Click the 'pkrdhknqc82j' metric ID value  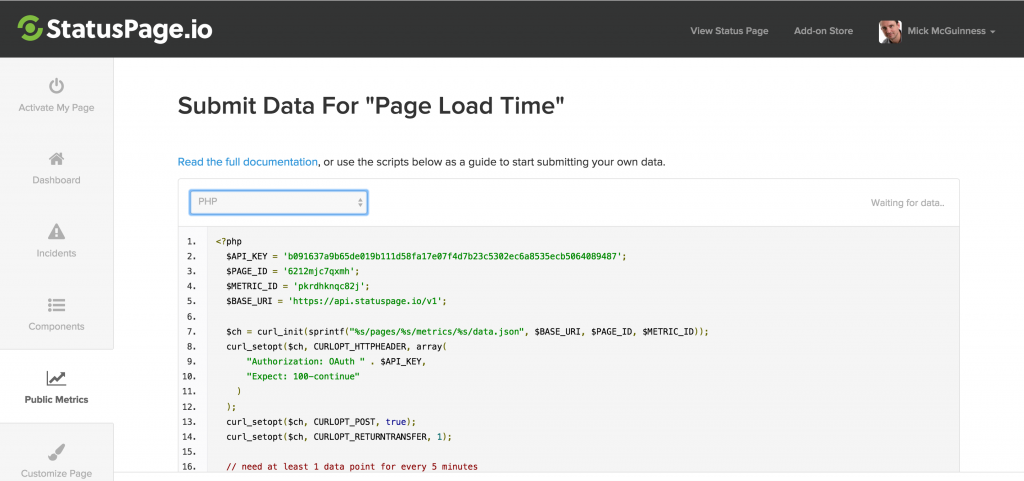click(329, 286)
